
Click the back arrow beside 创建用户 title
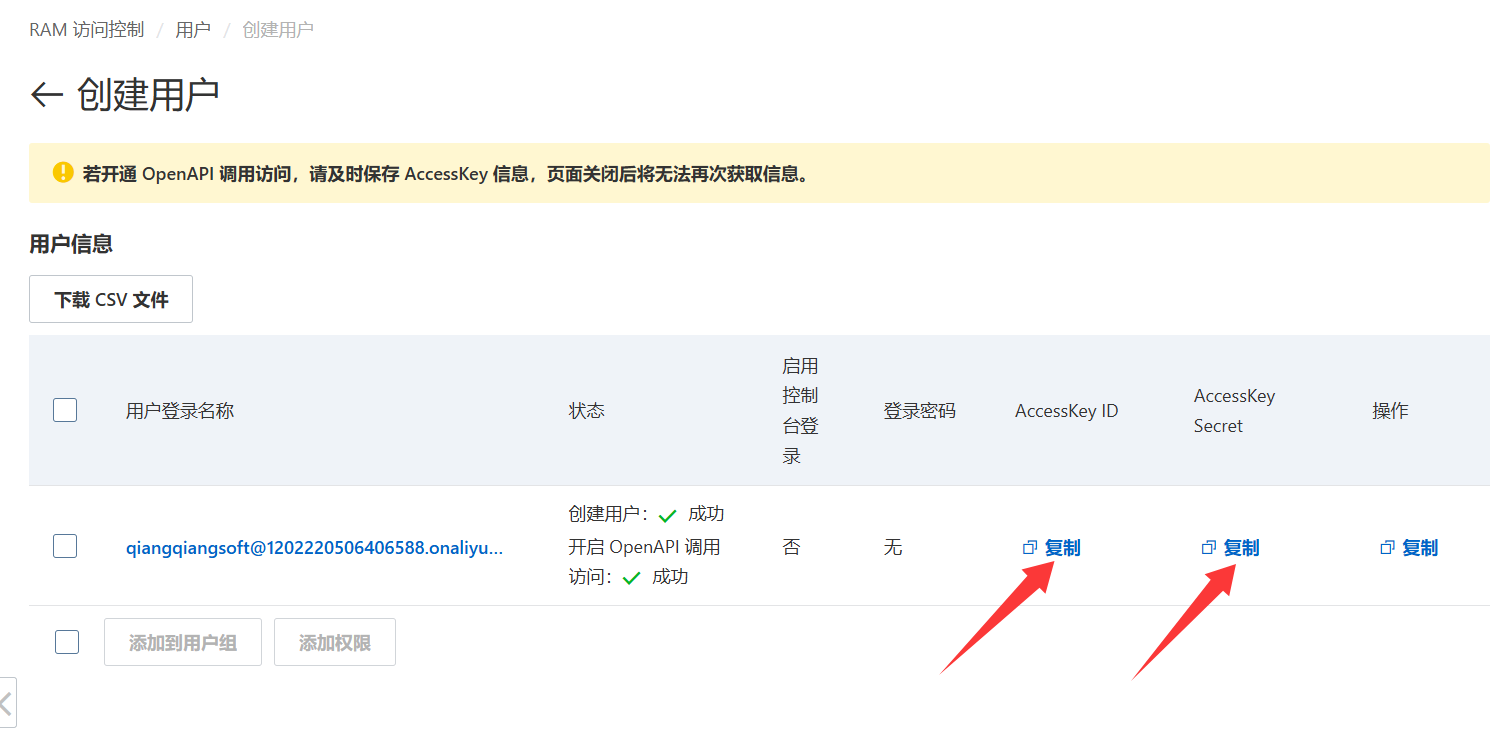(46, 95)
